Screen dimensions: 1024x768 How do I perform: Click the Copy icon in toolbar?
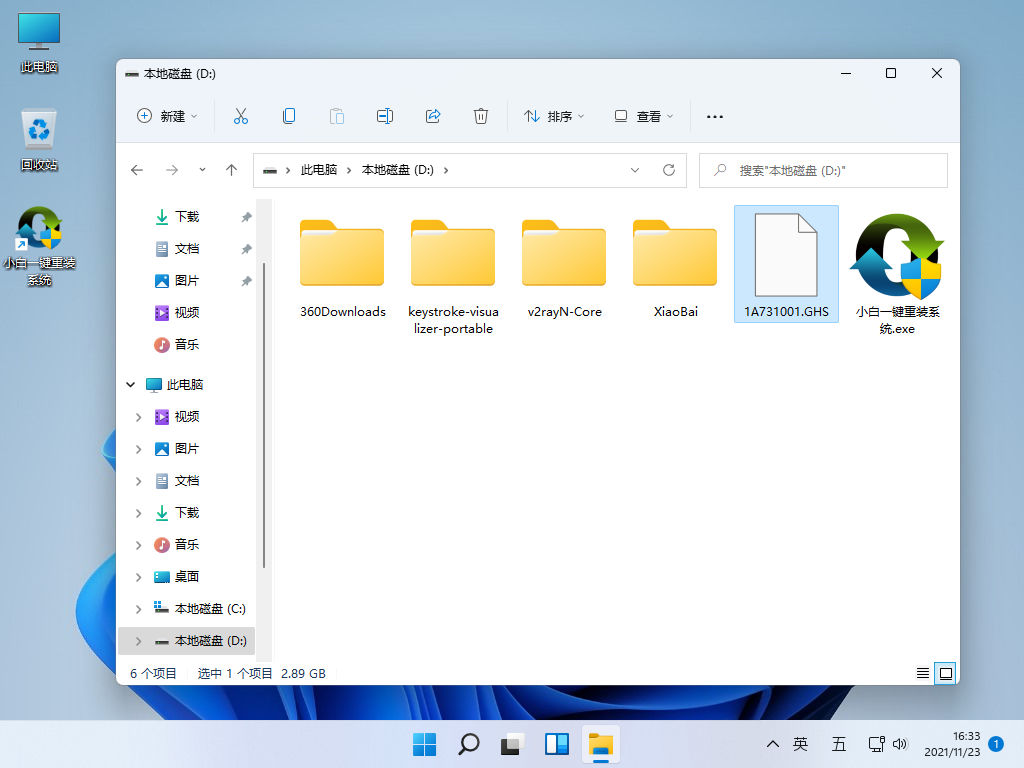coord(289,116)
